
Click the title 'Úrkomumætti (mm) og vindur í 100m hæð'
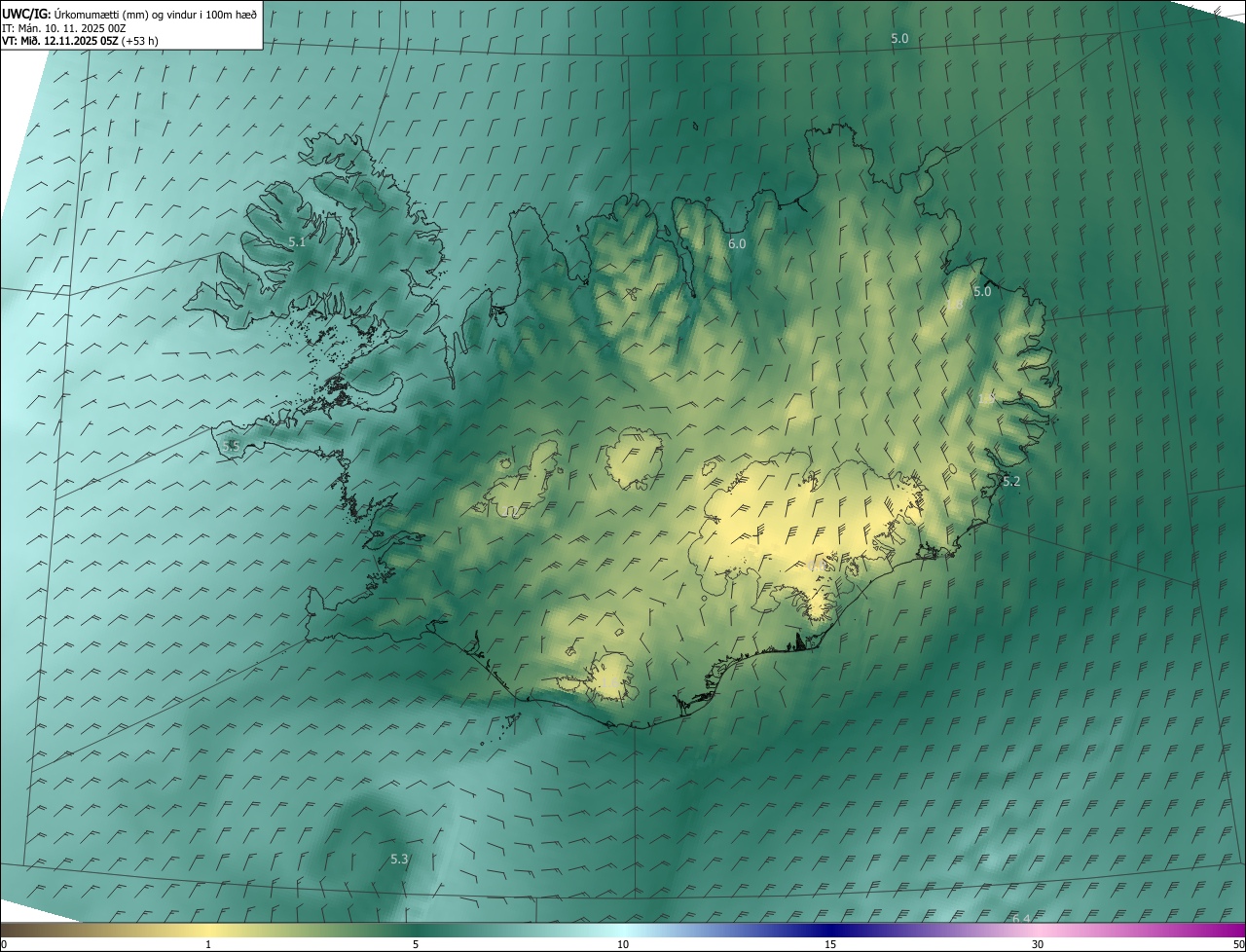coord(156,14)
